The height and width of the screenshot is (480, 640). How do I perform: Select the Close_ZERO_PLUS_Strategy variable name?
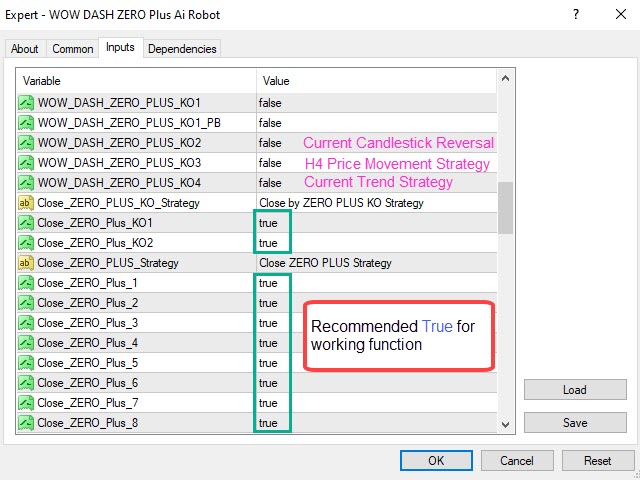(x=108, y=263)
